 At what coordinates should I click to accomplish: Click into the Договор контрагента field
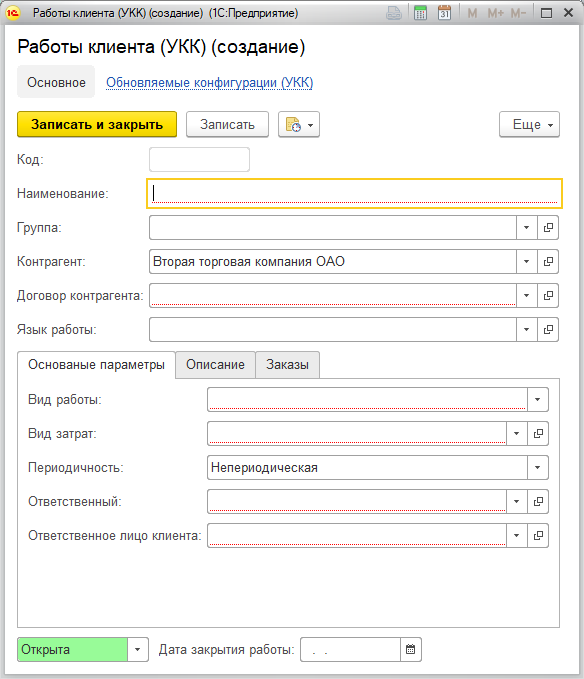tap(333, 296)
